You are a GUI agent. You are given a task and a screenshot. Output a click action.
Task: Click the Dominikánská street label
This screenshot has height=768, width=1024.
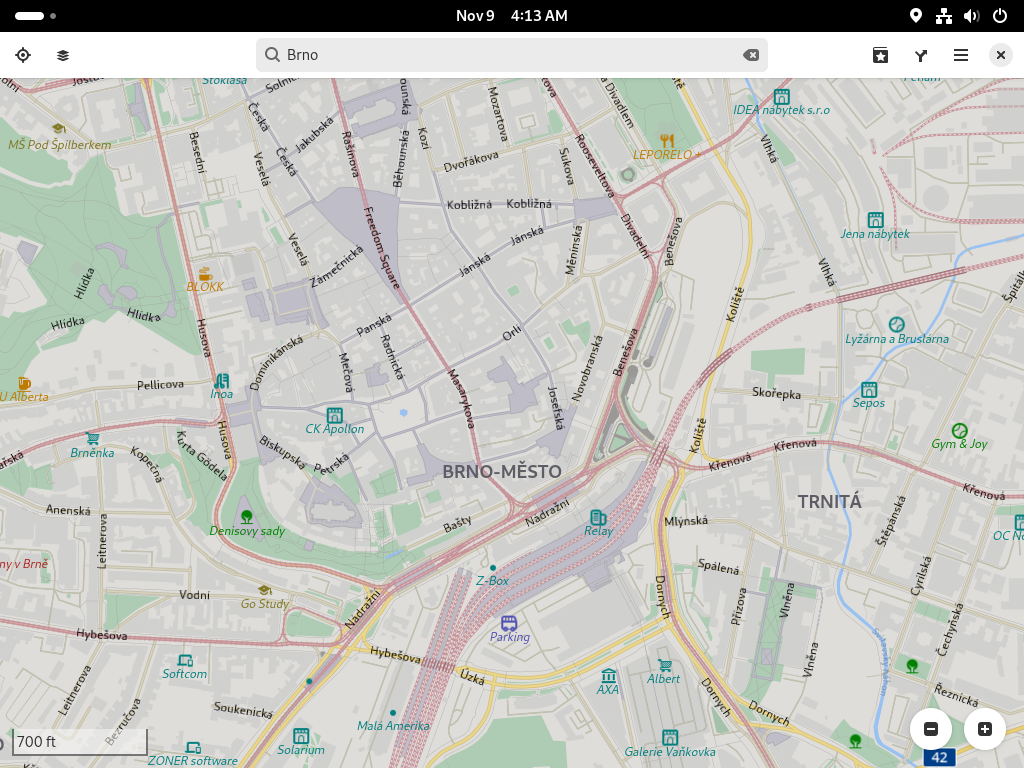pyautogui.click(x=276, y=363)
